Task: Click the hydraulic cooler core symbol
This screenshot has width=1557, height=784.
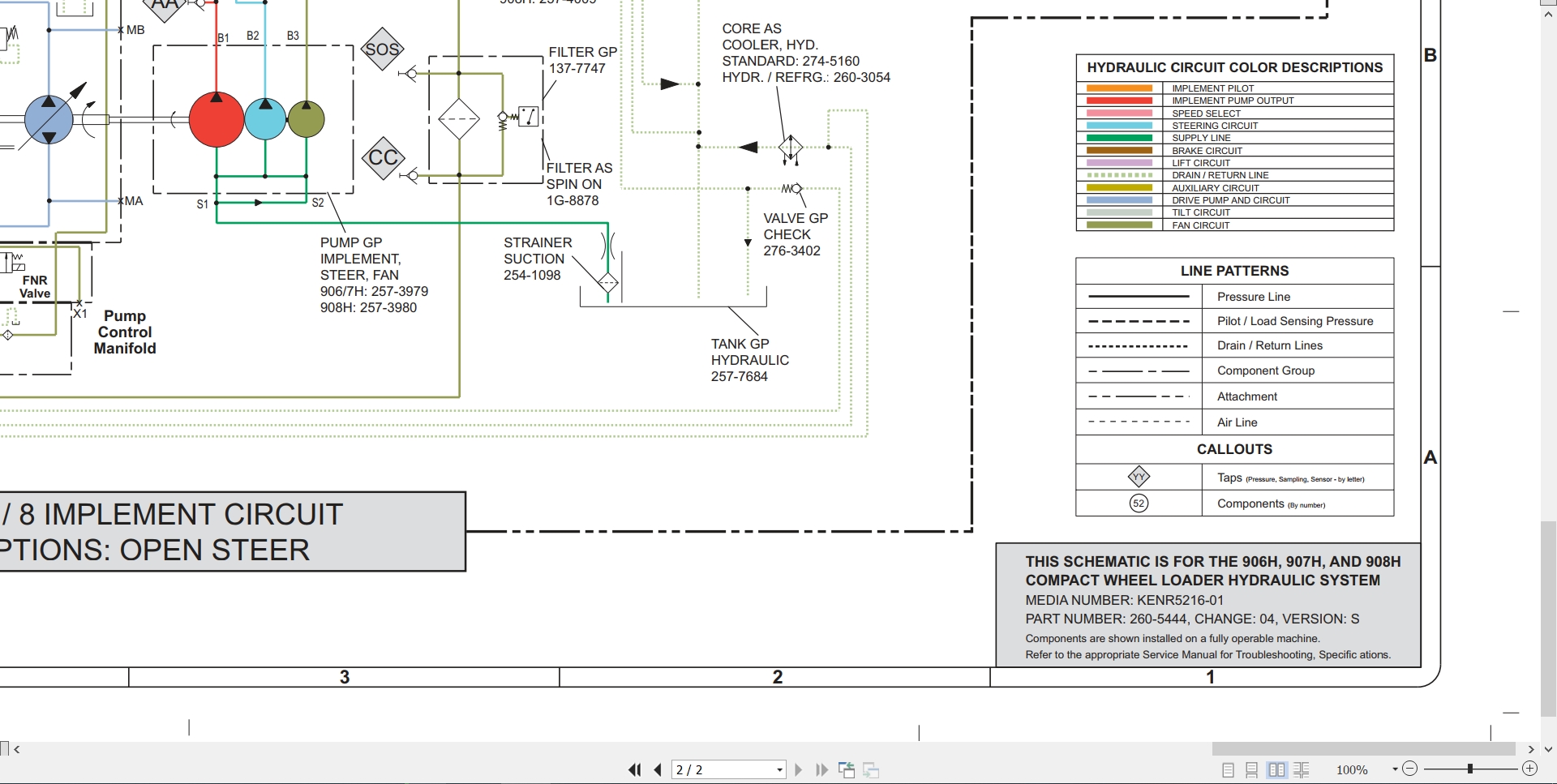Action: click(791, 148)
